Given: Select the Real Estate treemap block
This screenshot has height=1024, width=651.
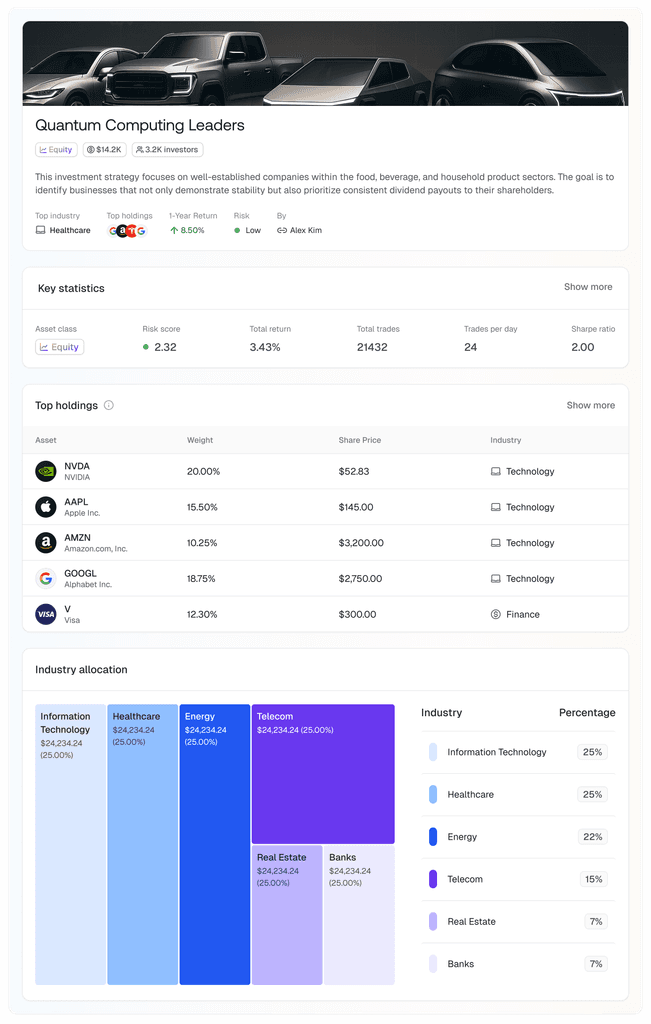Looking at the screenshot, I should tap(287, 915).
